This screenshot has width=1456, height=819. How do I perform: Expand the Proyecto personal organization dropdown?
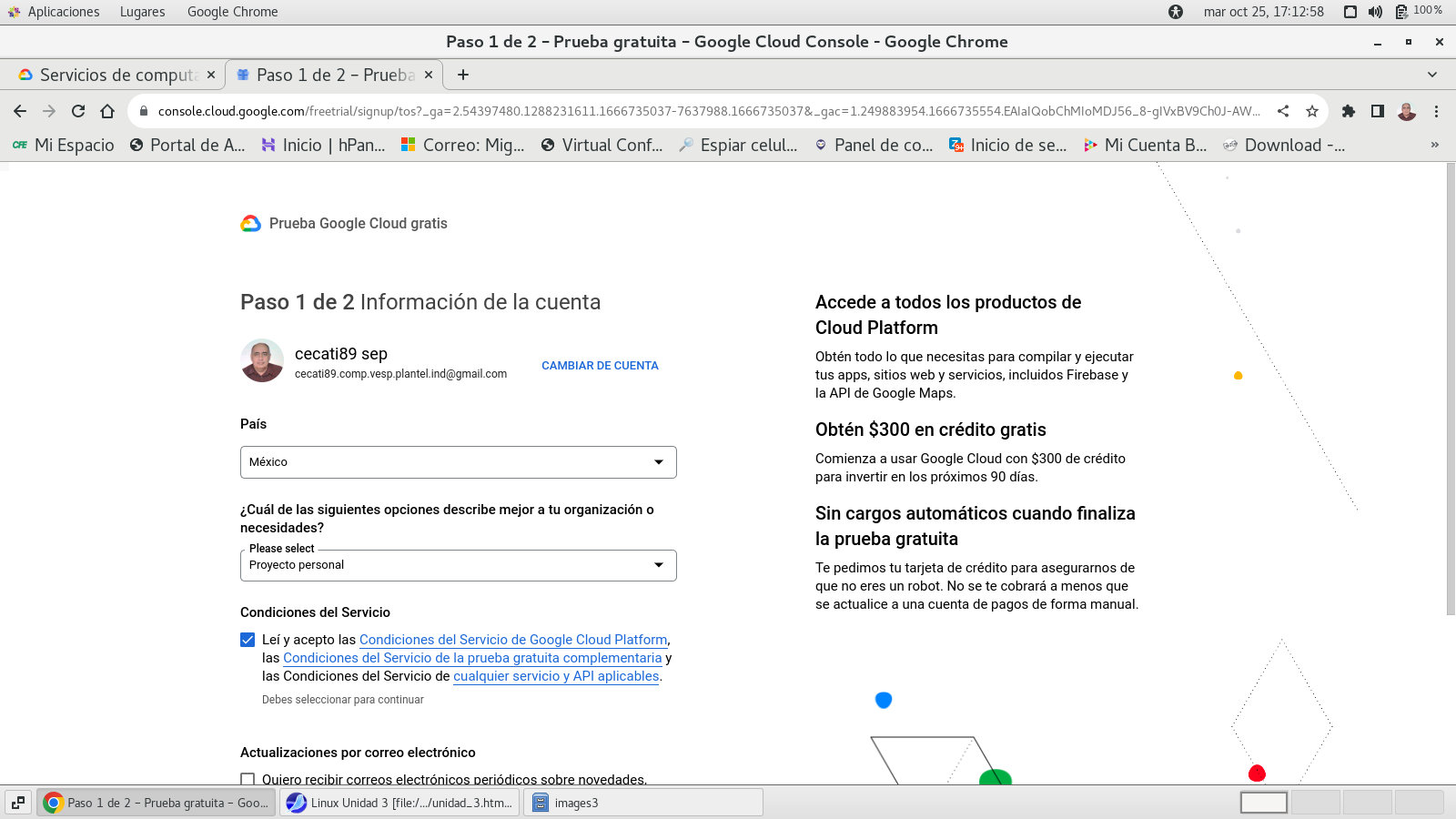click(x=458, y=565)
